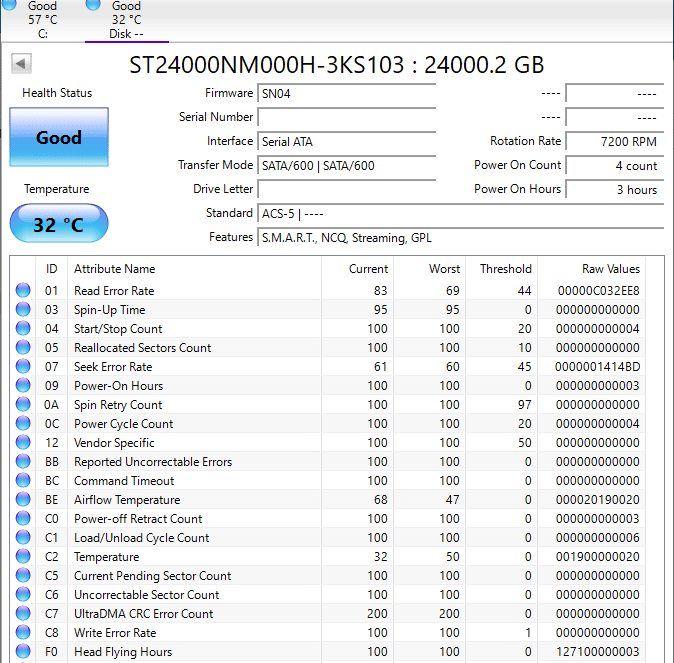This screenshot has width=674, height=663.
Task: Click the Standard field showing ACS-5
Action: tap(460, 214)
